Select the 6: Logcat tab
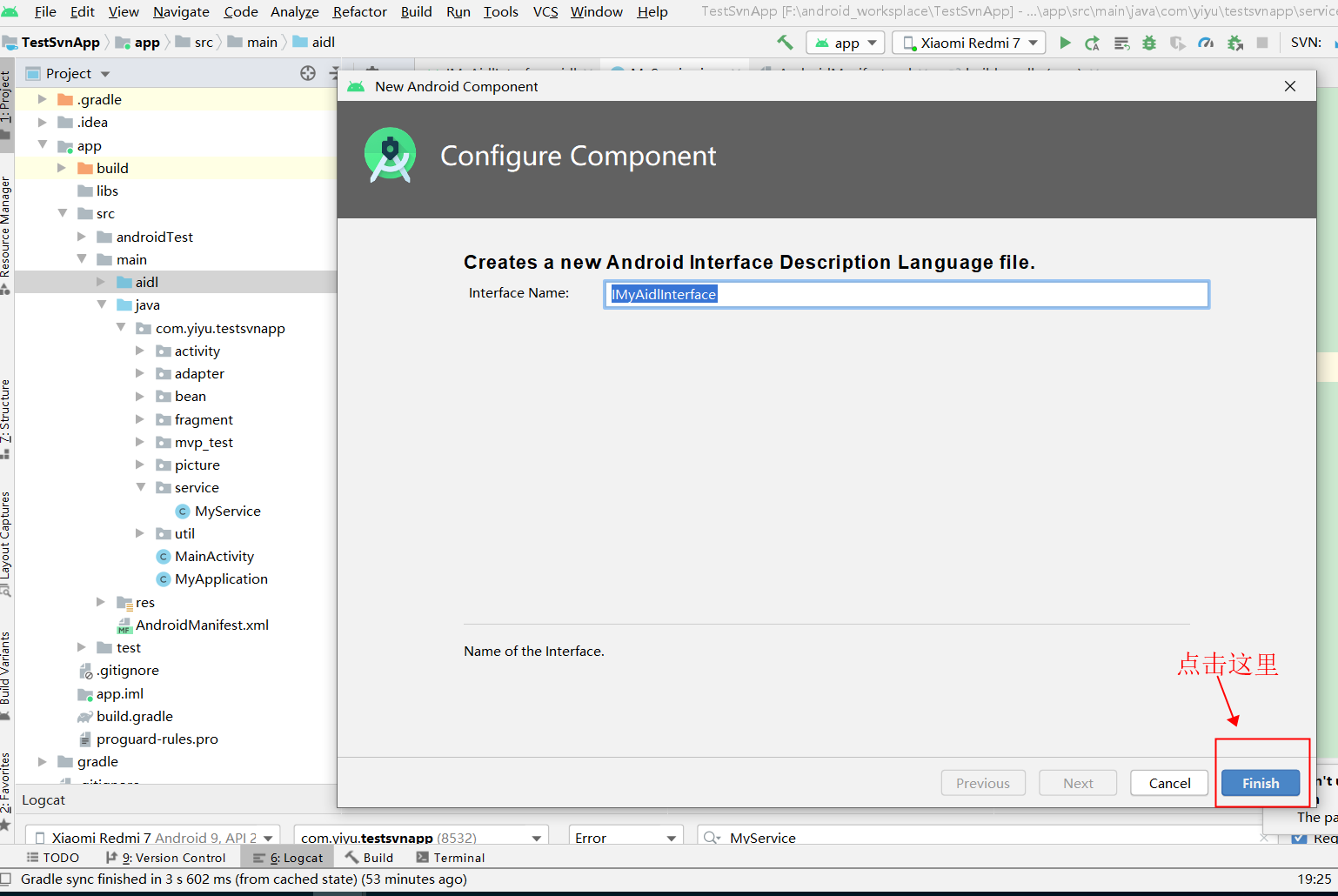This screenshot has width=1338, height=896. 288,858
